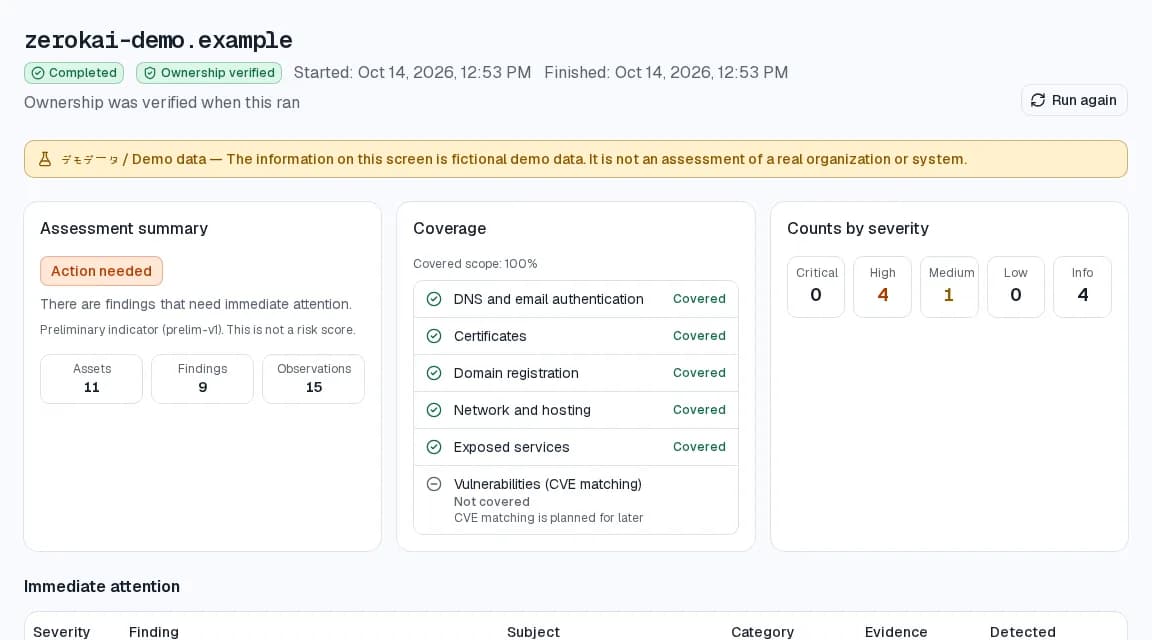Click Covered status for Certificates
1152x640 pixels.
tap(699, 336)
